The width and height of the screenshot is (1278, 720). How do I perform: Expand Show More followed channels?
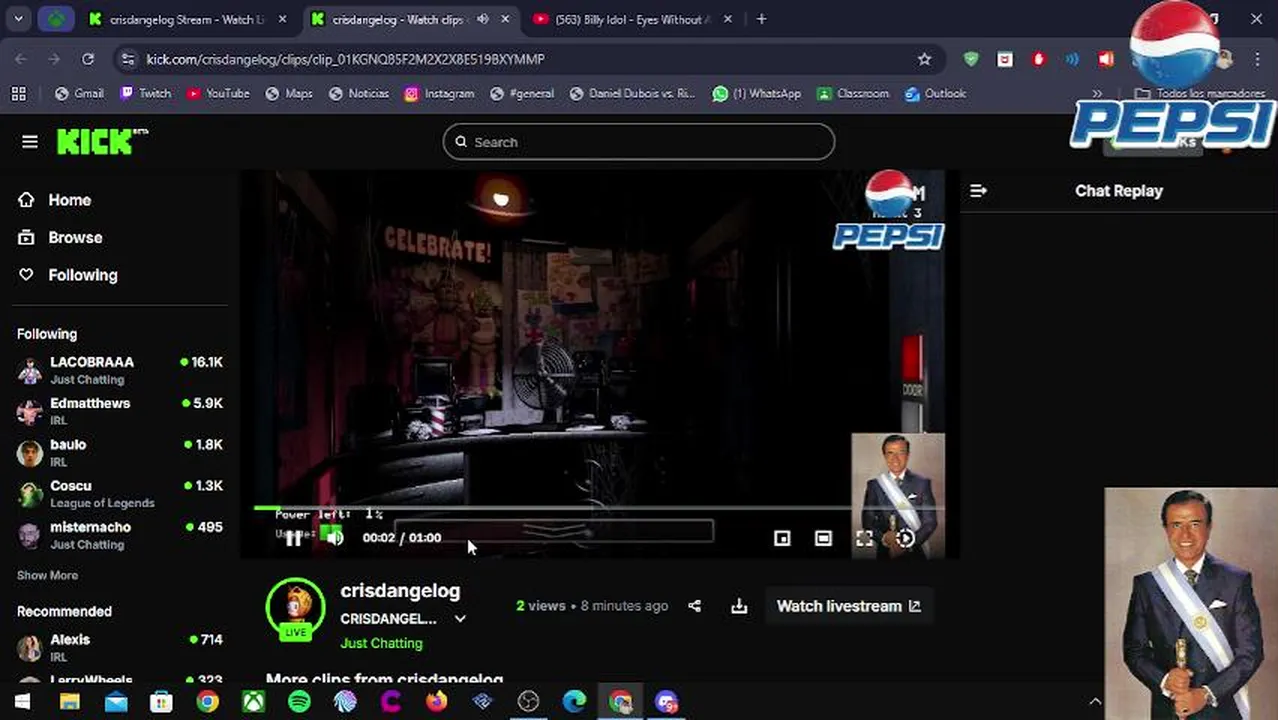(x=47, y=575)
